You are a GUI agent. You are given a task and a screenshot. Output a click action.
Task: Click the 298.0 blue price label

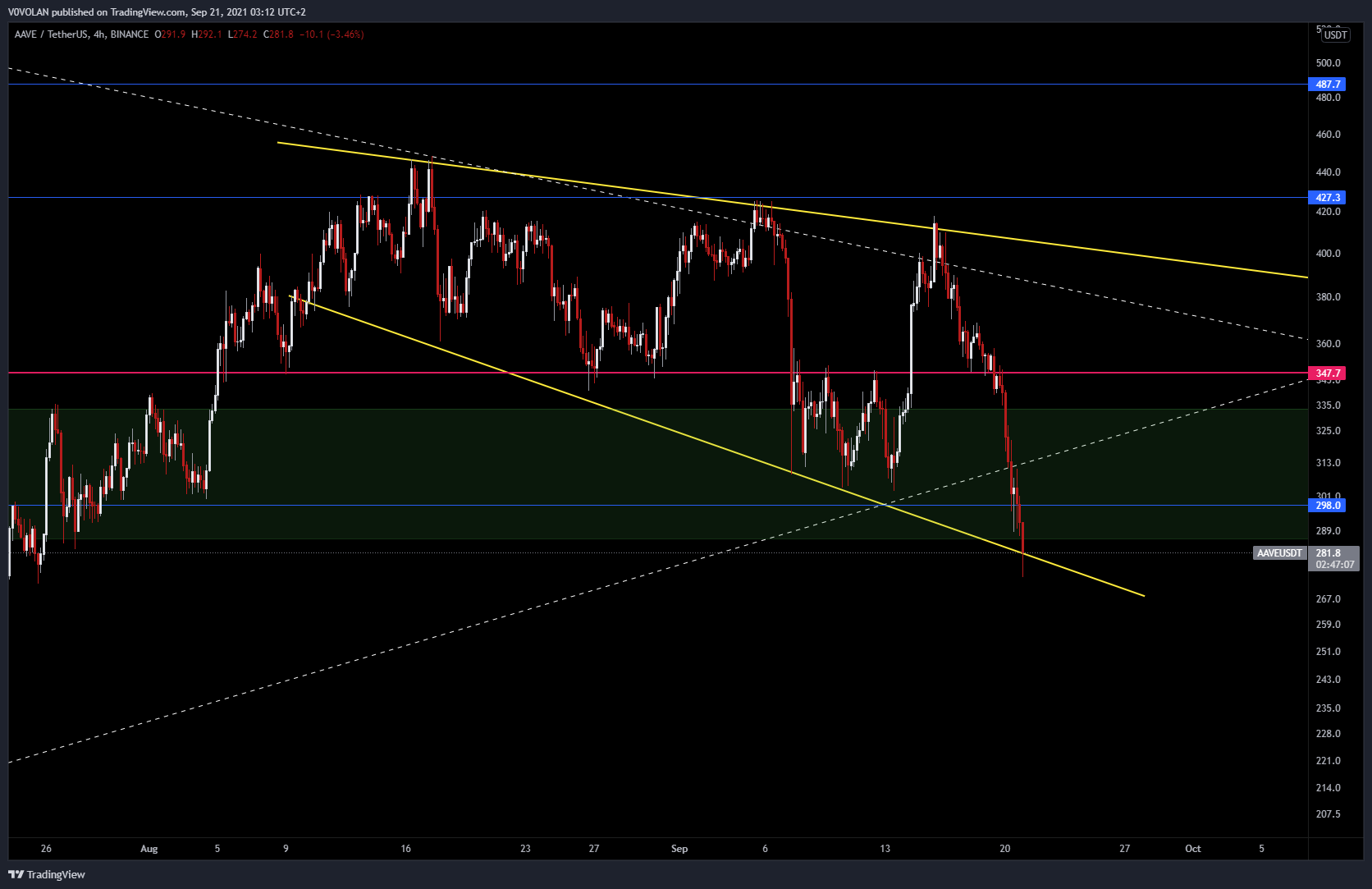[1328, 506]
